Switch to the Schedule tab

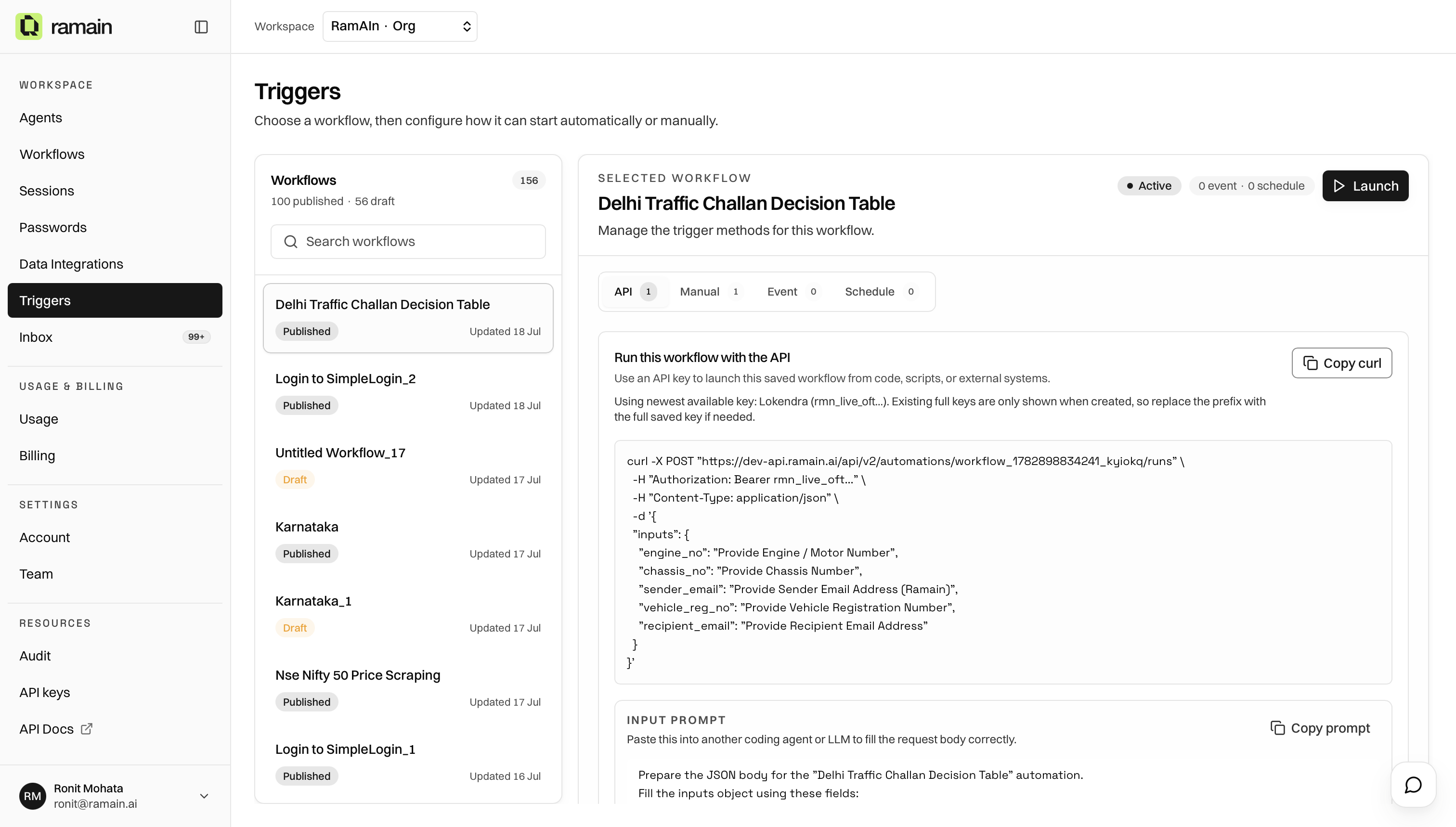pyautogui.click(x=880, y=291)
